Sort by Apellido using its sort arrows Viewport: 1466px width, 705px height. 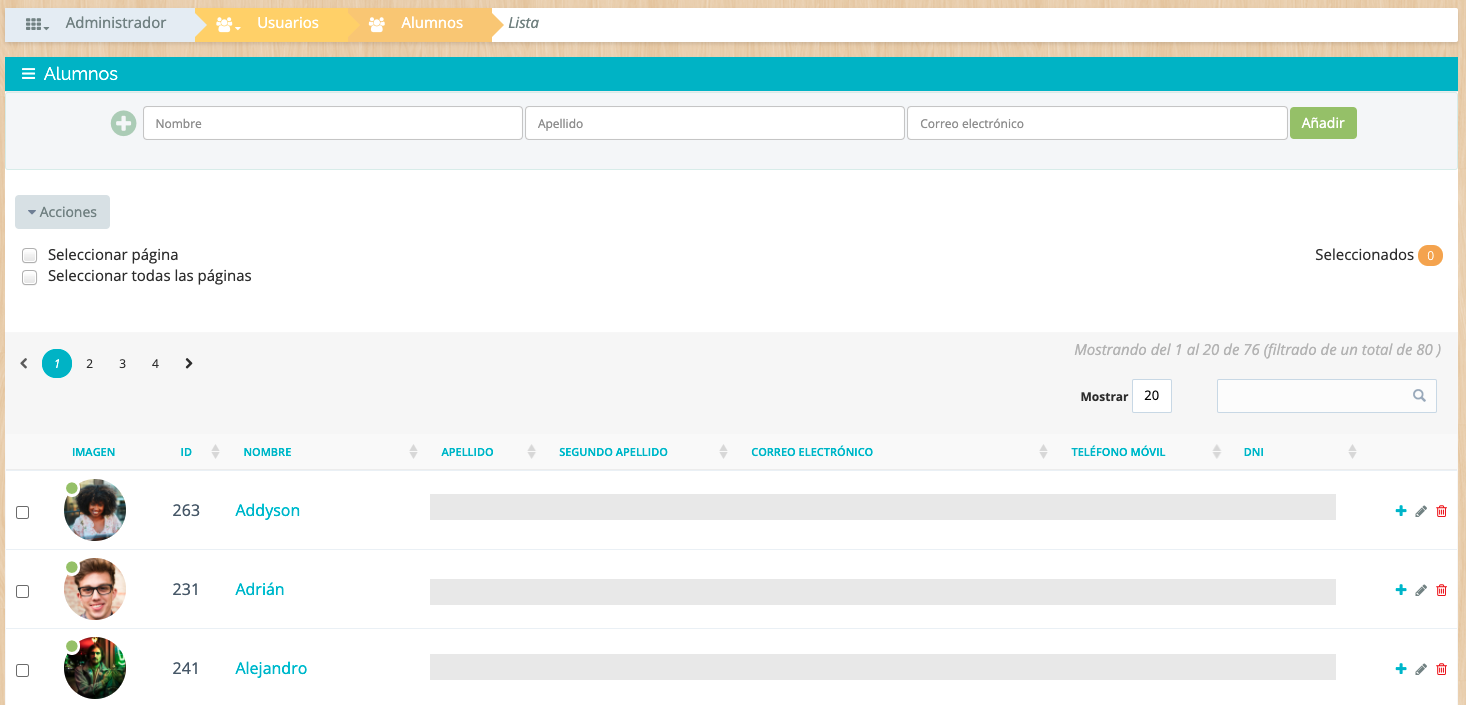click(531, 452)
